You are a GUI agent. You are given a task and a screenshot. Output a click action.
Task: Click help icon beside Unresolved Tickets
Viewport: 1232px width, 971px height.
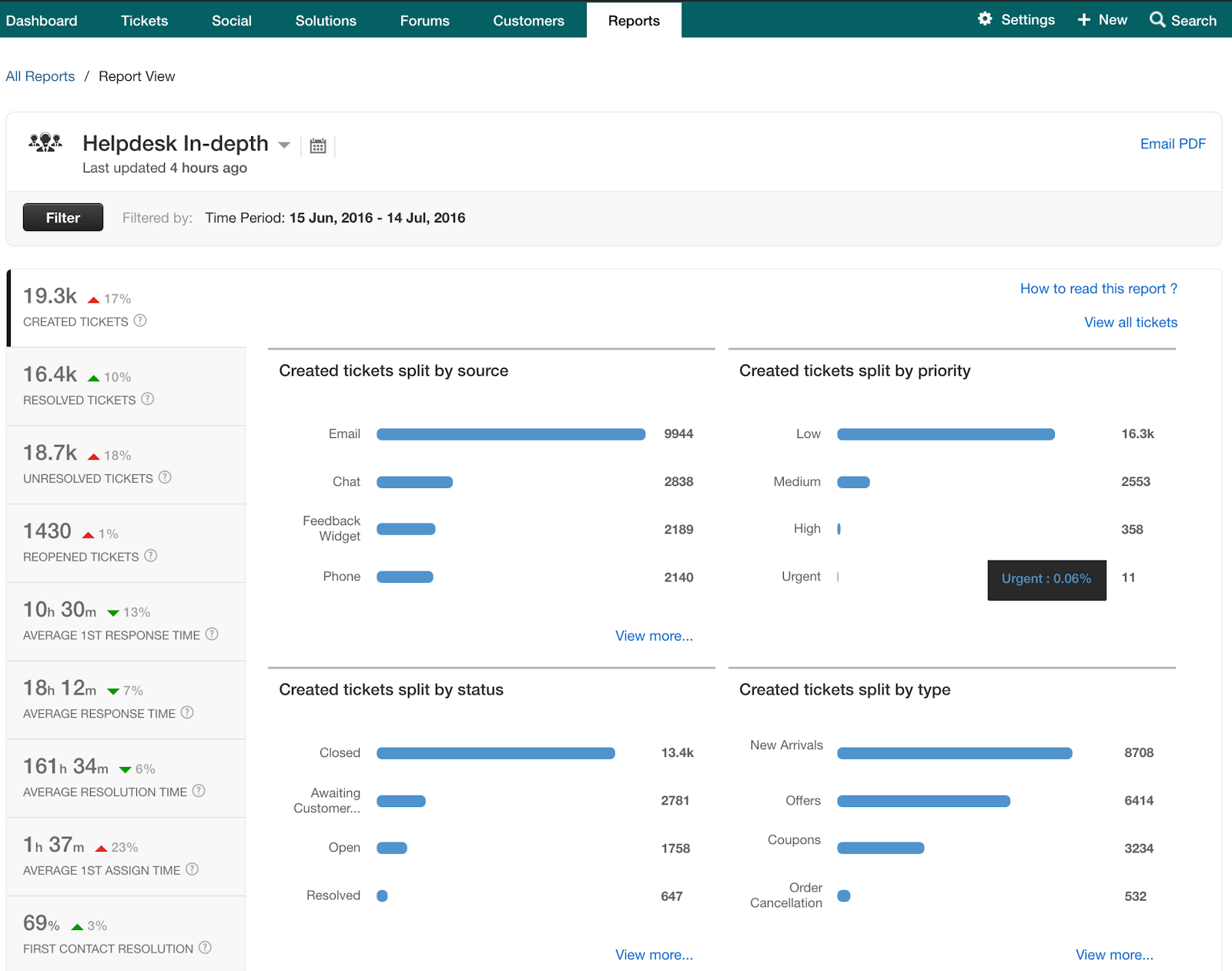click(165, 477)
